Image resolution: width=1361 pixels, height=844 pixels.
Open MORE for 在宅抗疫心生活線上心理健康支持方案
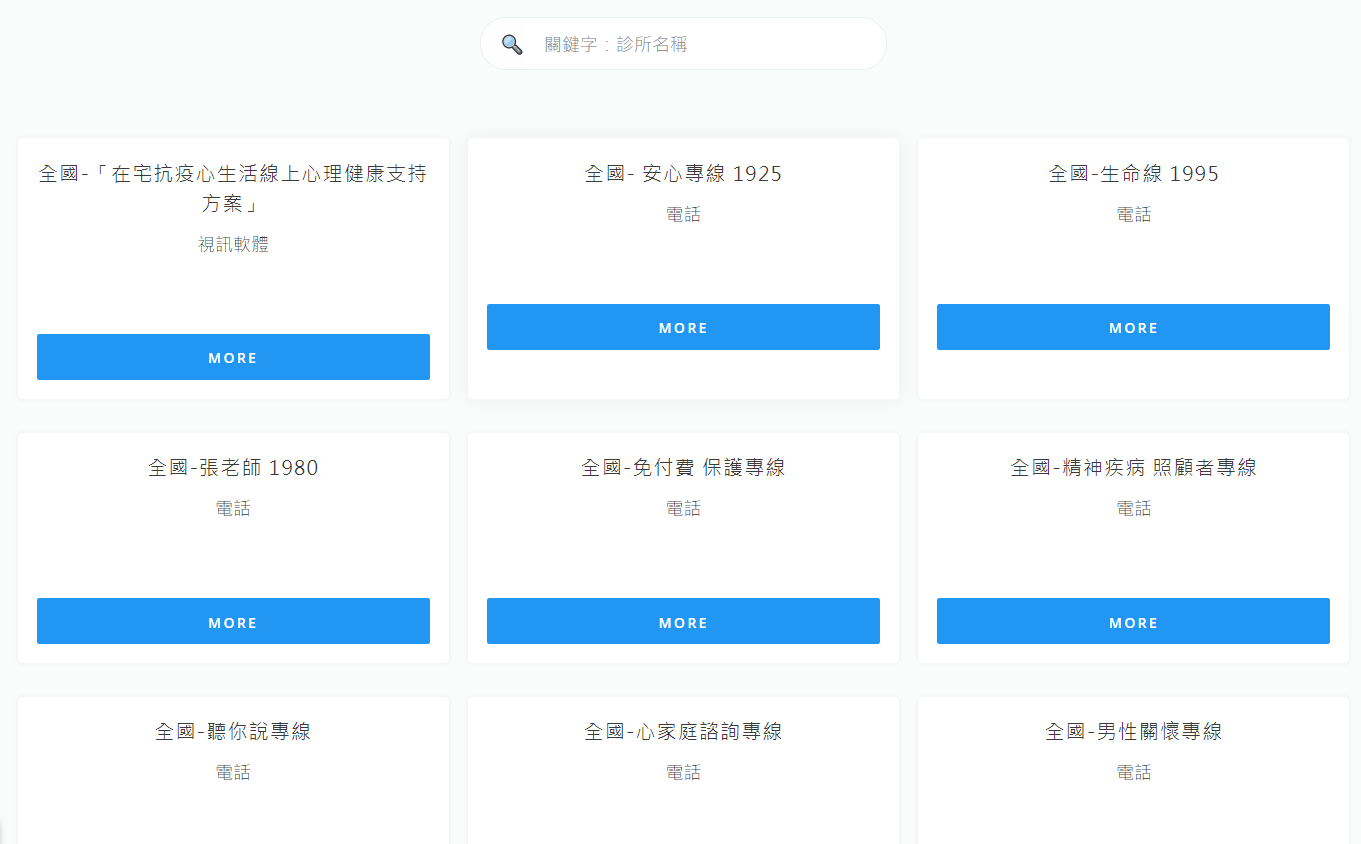pyautogui.click(x=233, y=357)
